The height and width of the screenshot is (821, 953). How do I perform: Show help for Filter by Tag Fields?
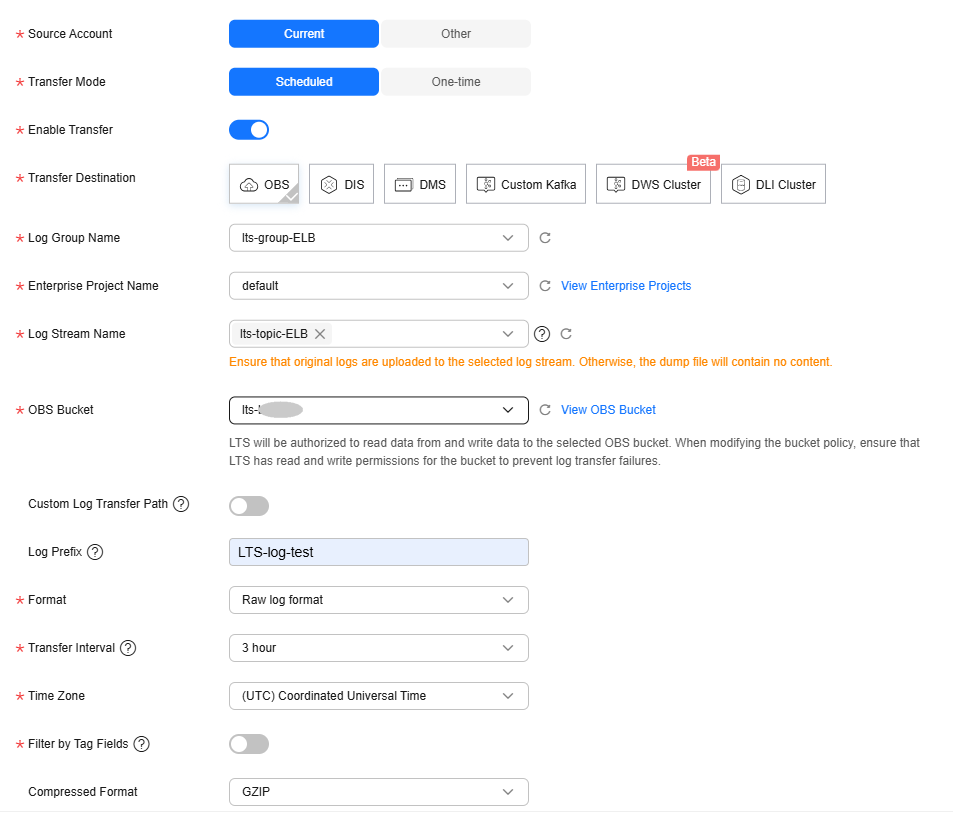[x=142, y=744]
